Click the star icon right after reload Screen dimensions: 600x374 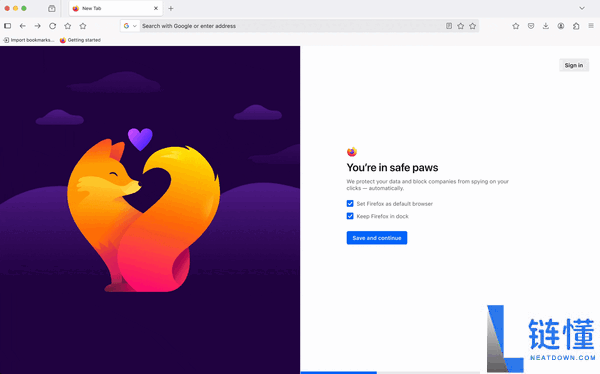click(x=68, y=26)
